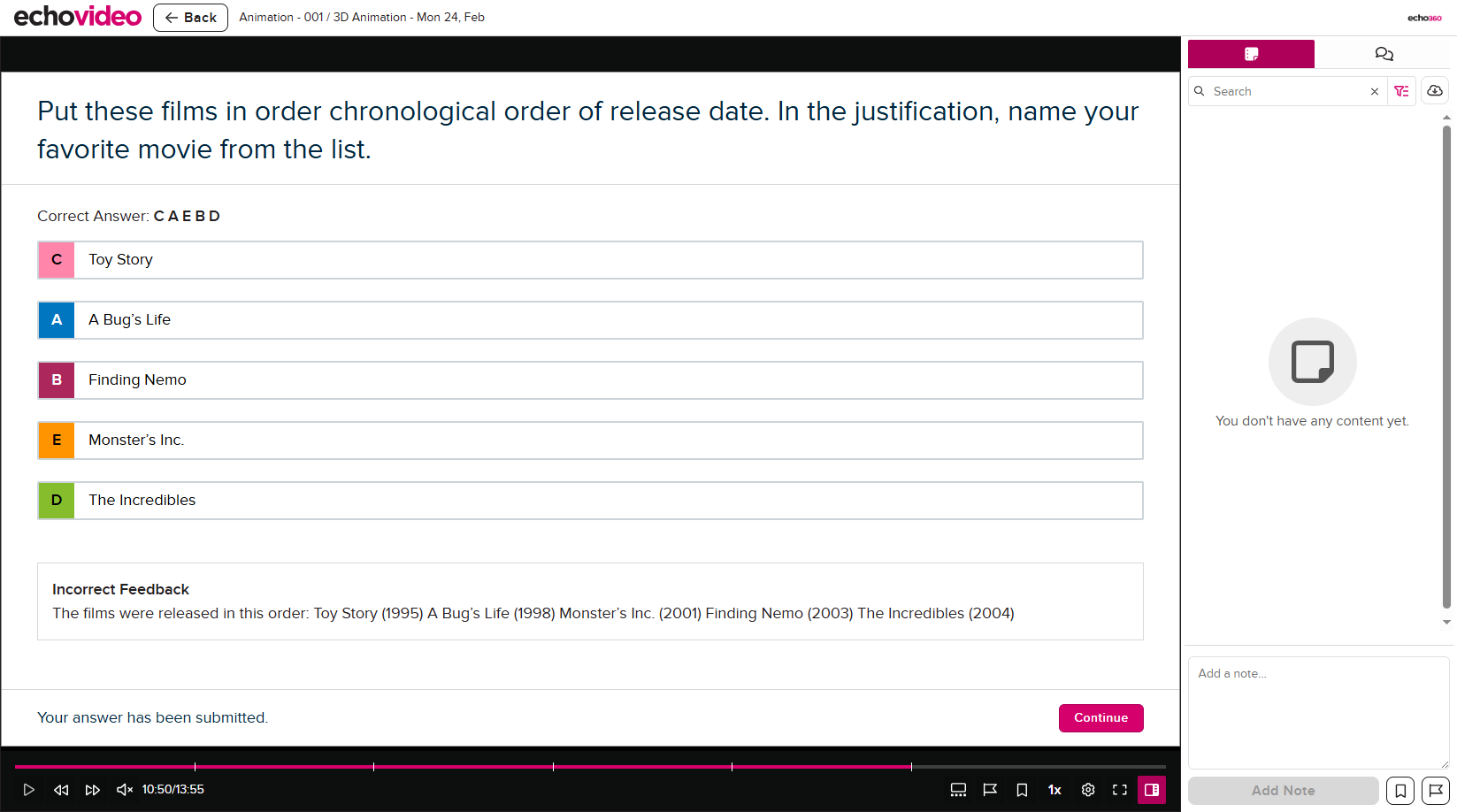Viewport: 1457px width, 812px height.
Task: Fast forward the video playback
Action: tap(92, 790)
